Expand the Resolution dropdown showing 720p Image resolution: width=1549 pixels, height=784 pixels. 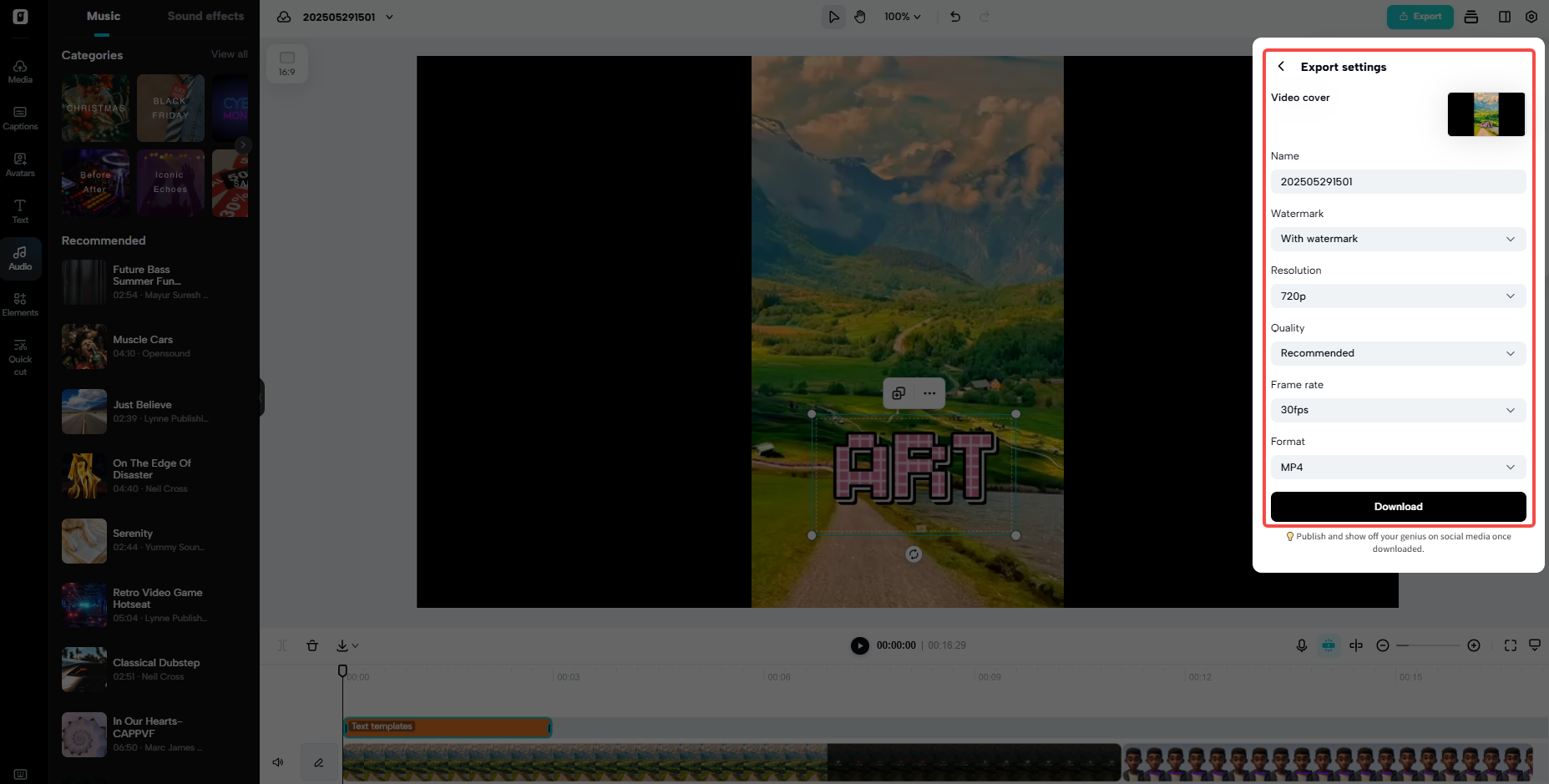coord(1397,296)
